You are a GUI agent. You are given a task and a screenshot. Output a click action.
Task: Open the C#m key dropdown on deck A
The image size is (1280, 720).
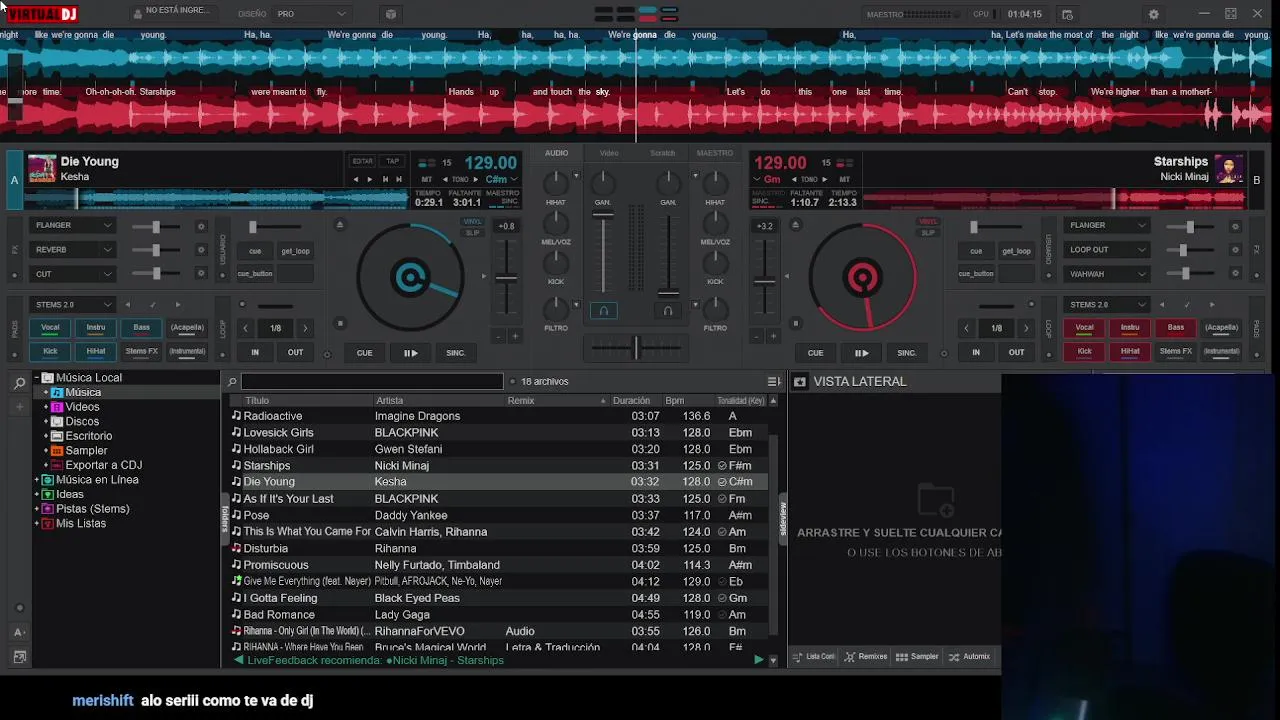point(502,179)
